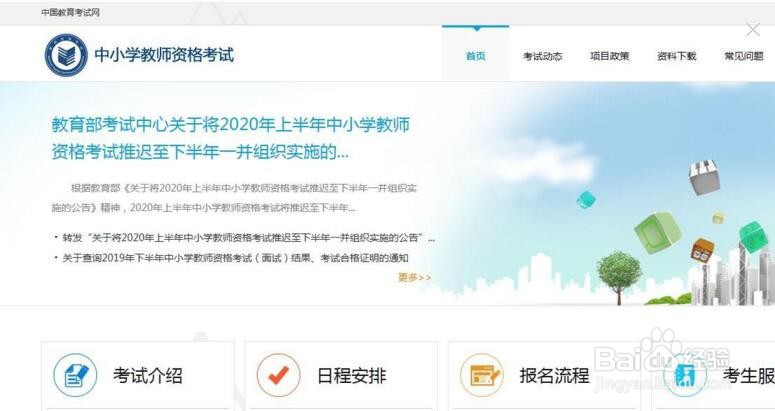Viewport: 775px width, 411px height.
Task: Click the 报名流程 orange form icon
Action: (x=482, y=375)
